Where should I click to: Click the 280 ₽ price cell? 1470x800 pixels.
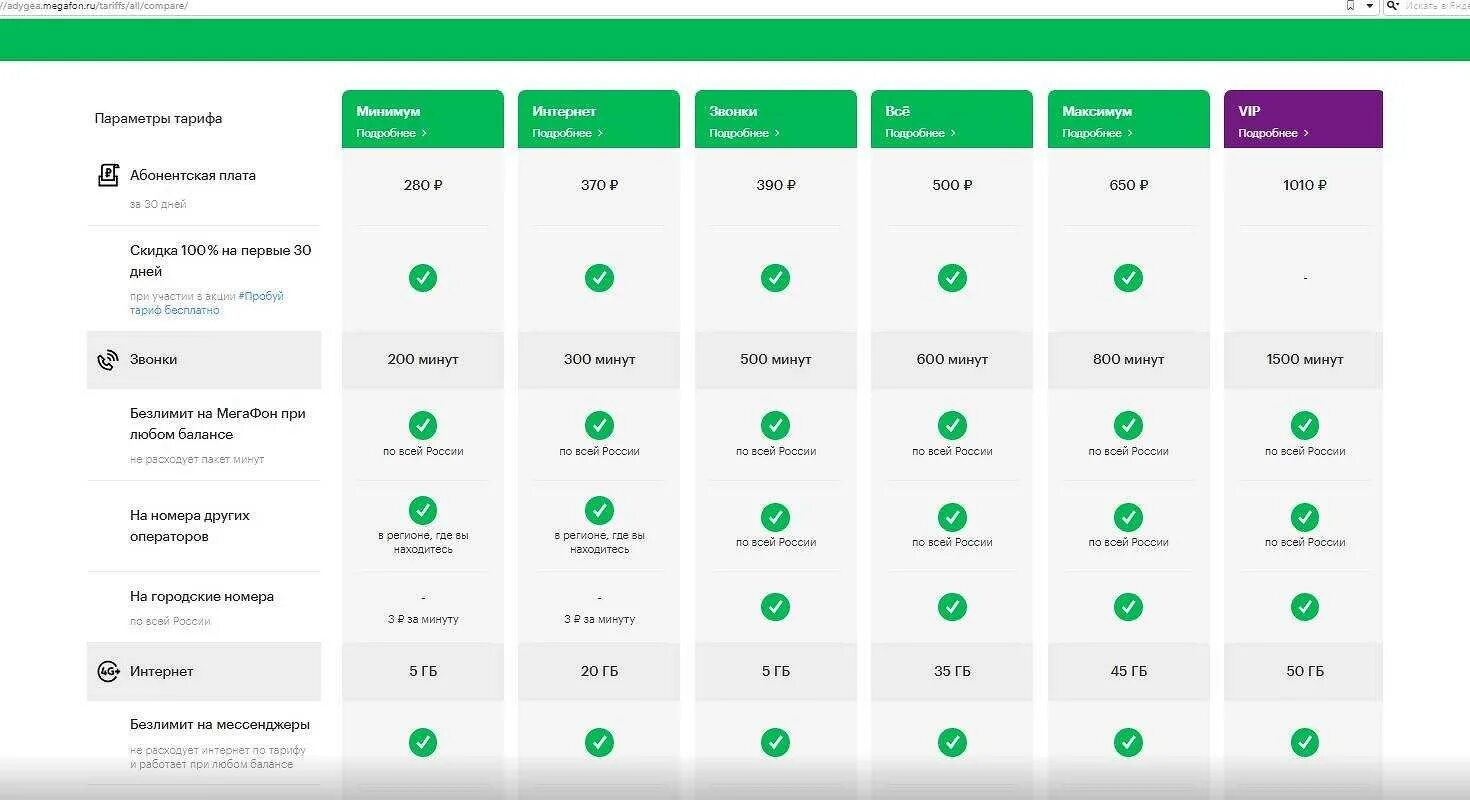(423, 185)
